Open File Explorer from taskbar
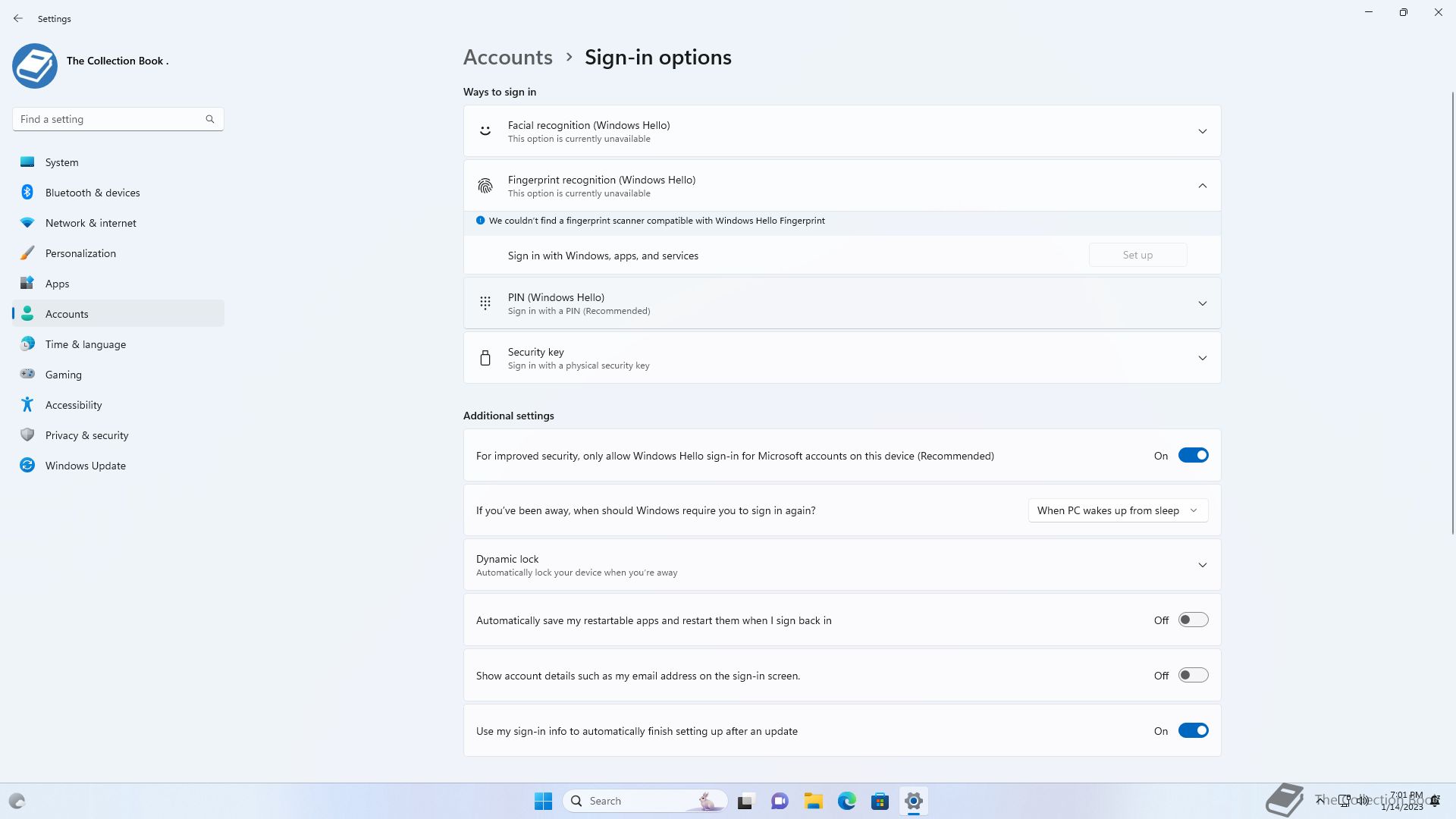The width and height of the screenshot is (1456, 819). coord(814,801)
